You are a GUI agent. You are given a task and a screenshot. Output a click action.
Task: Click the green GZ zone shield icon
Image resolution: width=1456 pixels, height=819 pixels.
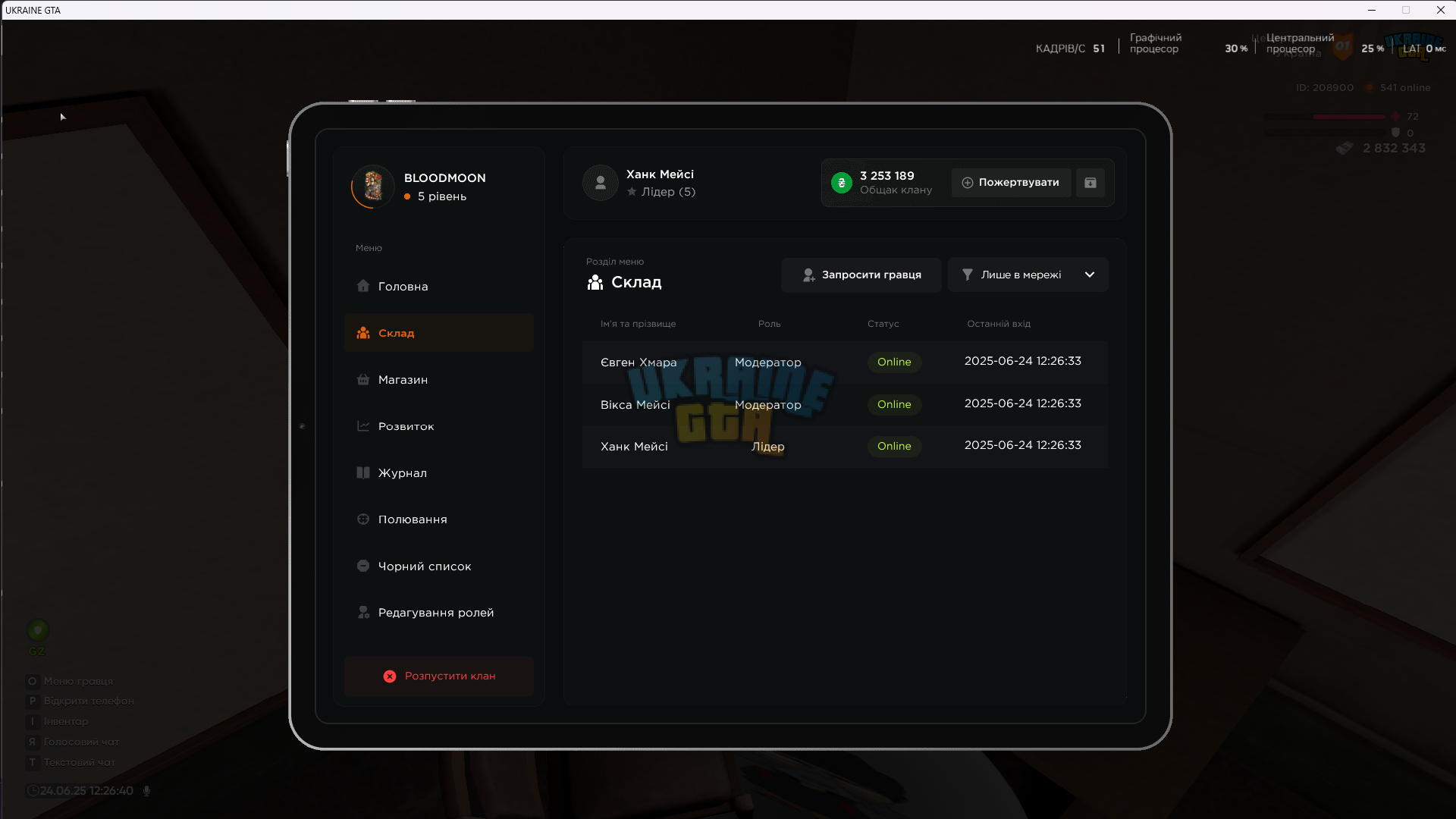coord(37,629)
